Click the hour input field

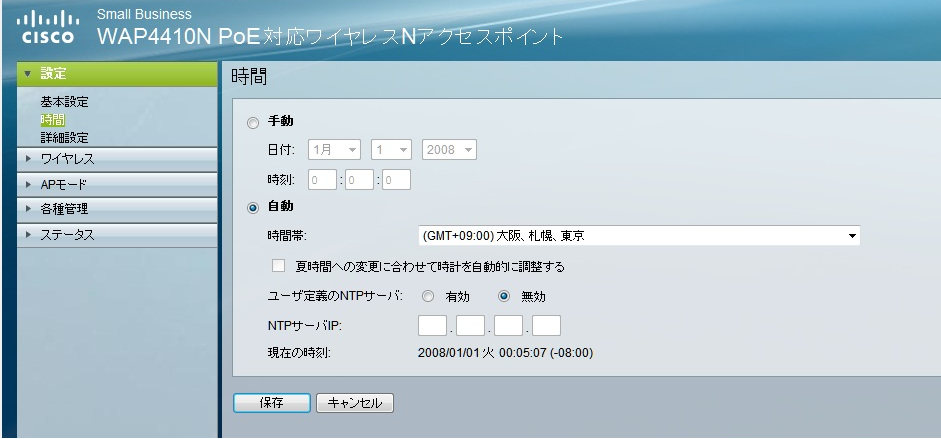(x=322, y=179)
